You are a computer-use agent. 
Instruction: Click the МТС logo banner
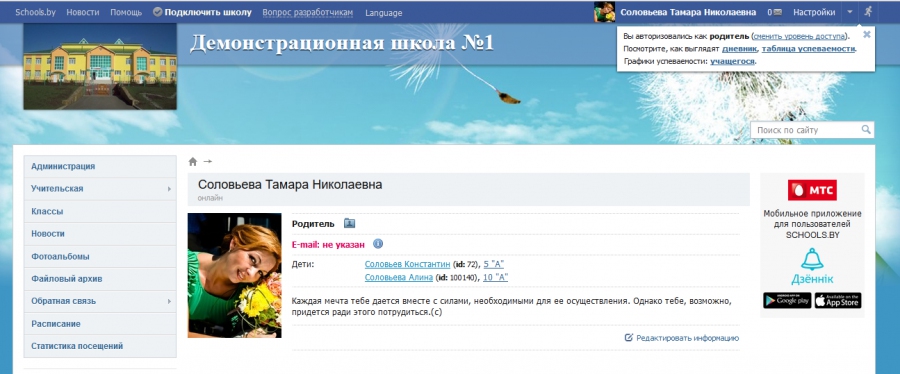coord(812,190)
